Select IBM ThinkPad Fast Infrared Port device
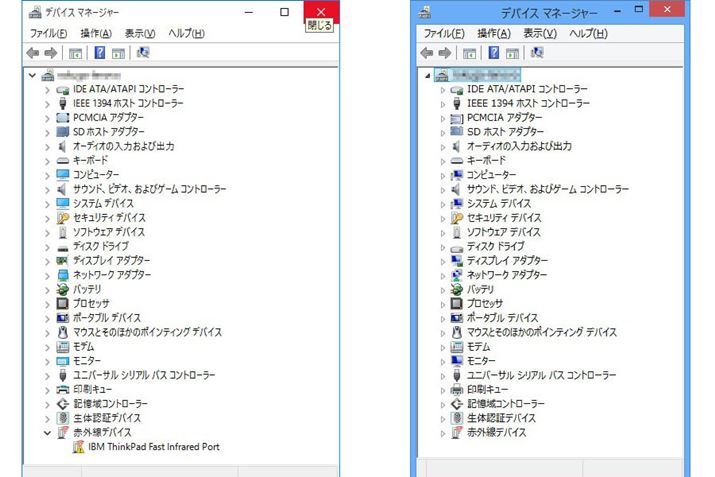 [153, 447]
